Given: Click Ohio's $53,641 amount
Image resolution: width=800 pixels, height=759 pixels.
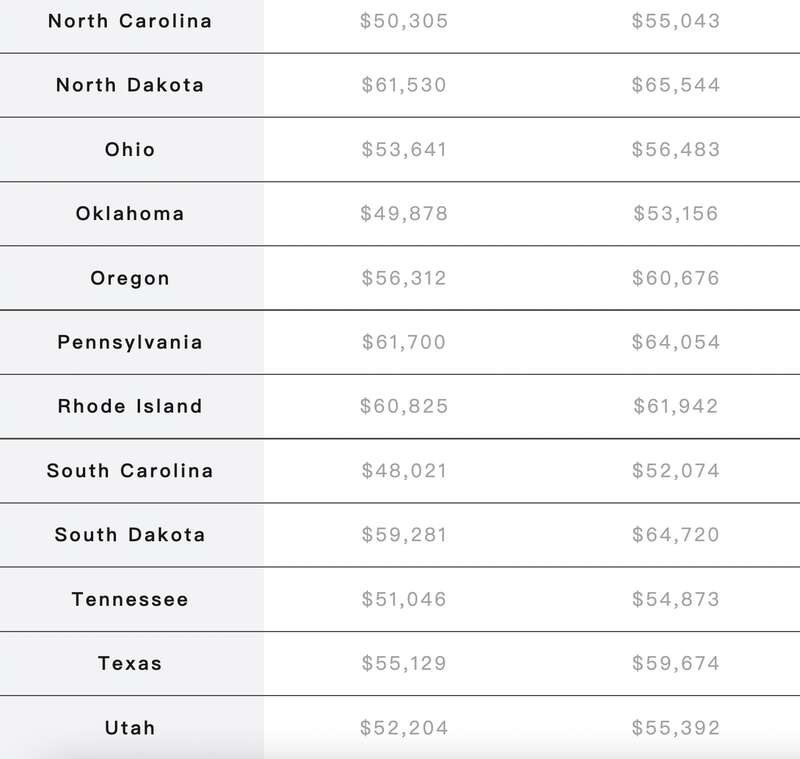Looking at the screenshot, I should (x=404, y=149).
